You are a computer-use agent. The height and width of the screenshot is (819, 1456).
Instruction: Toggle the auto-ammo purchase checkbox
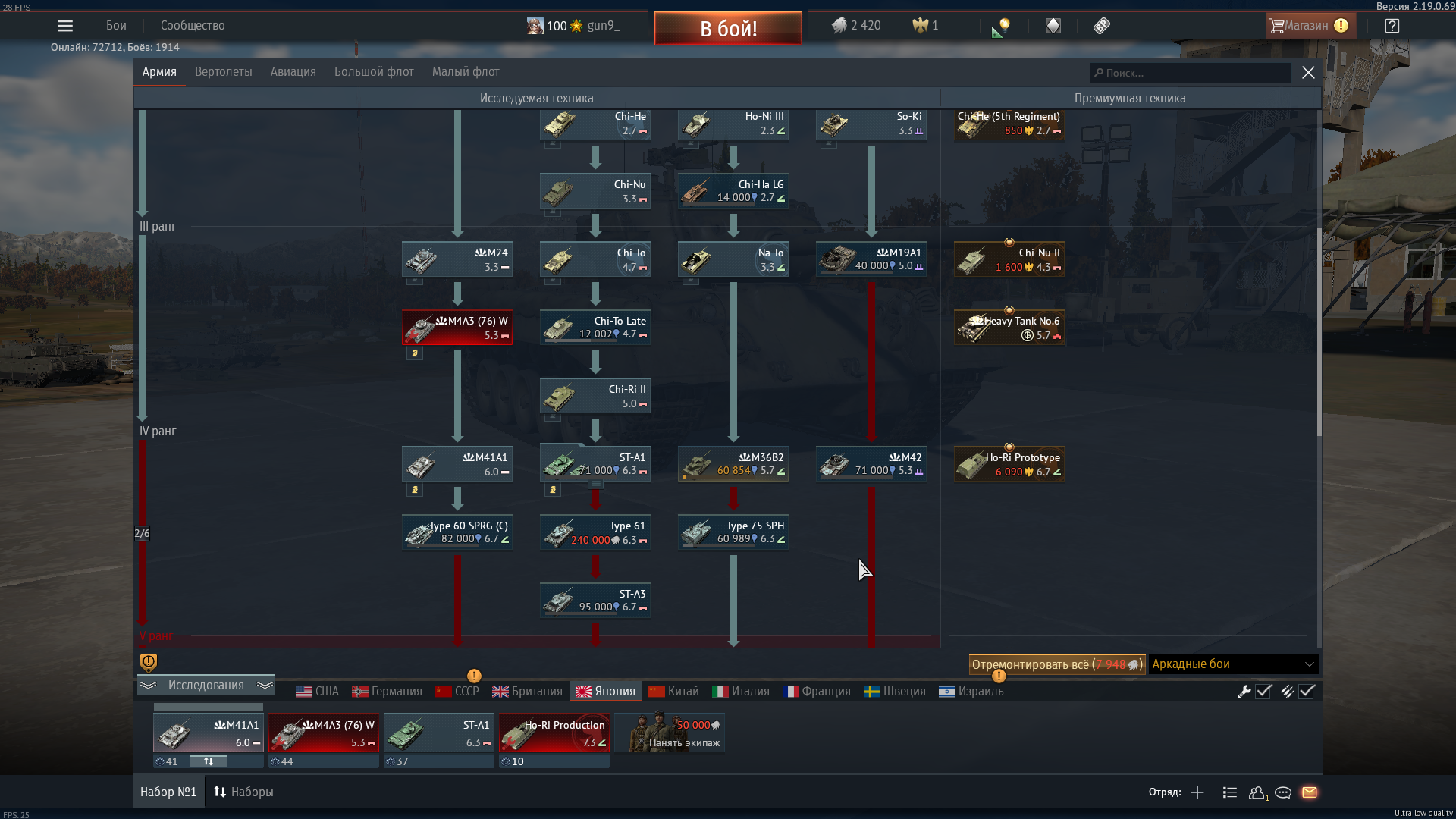(1307, 692)
